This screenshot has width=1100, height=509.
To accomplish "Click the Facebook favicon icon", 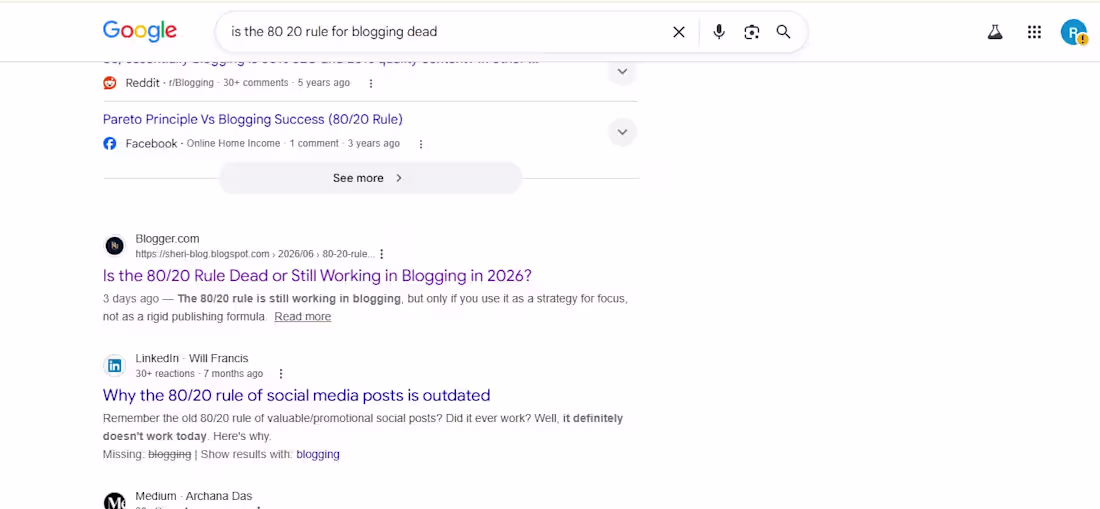I will coord(110,144).
